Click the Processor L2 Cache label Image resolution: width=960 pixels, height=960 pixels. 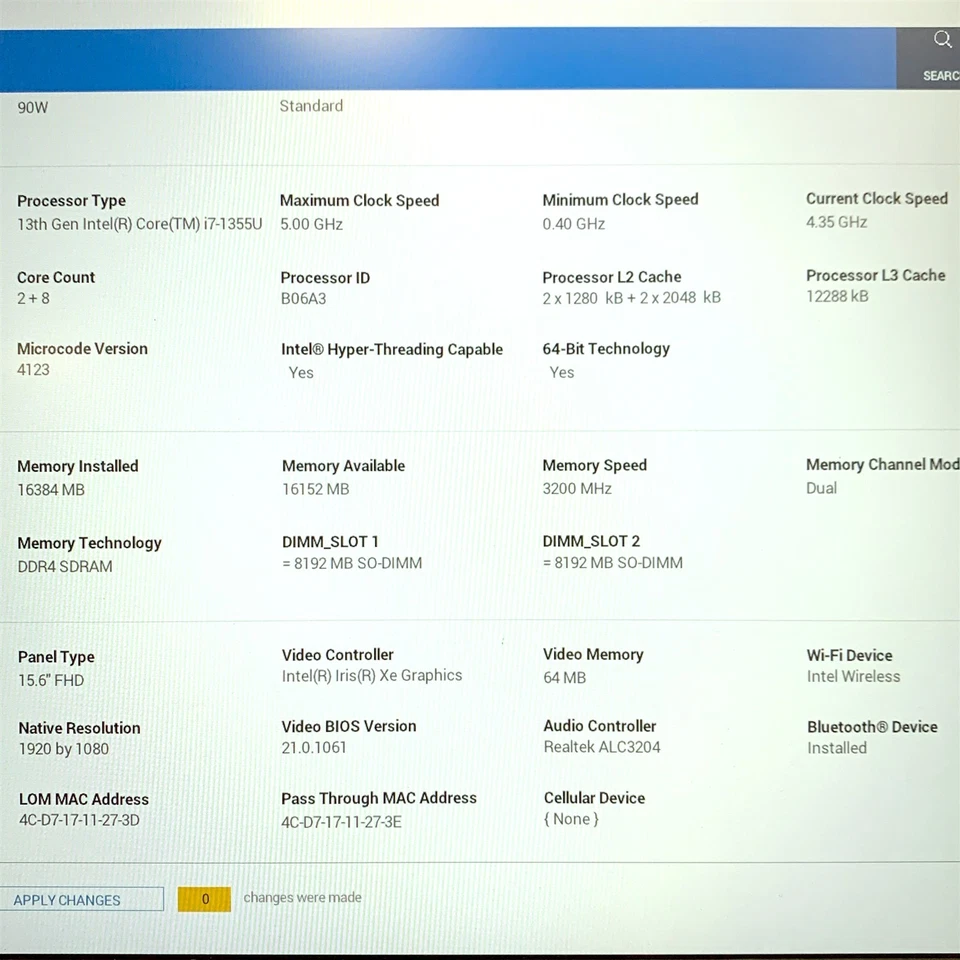[x=611, y=277]
